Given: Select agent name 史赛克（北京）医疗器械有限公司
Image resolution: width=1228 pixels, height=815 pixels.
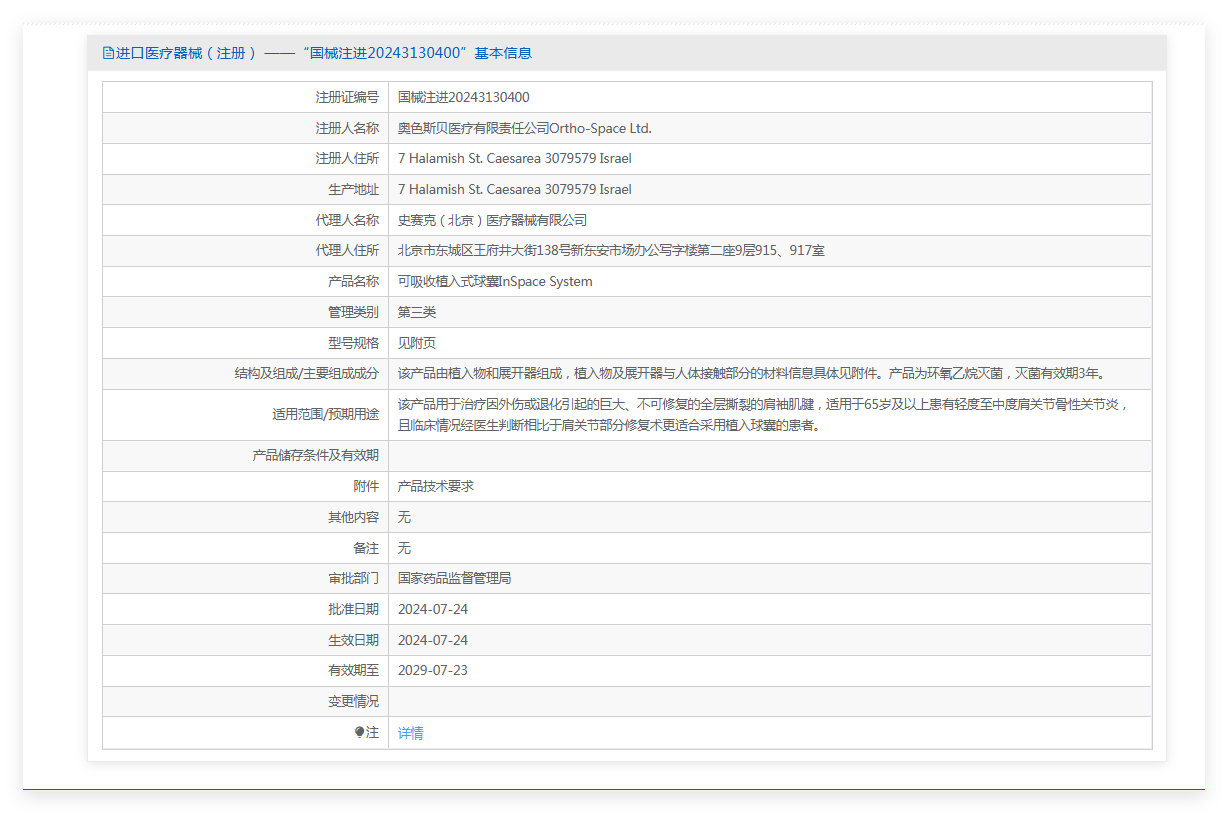Looking at the screenshot, I should [492, 220].
